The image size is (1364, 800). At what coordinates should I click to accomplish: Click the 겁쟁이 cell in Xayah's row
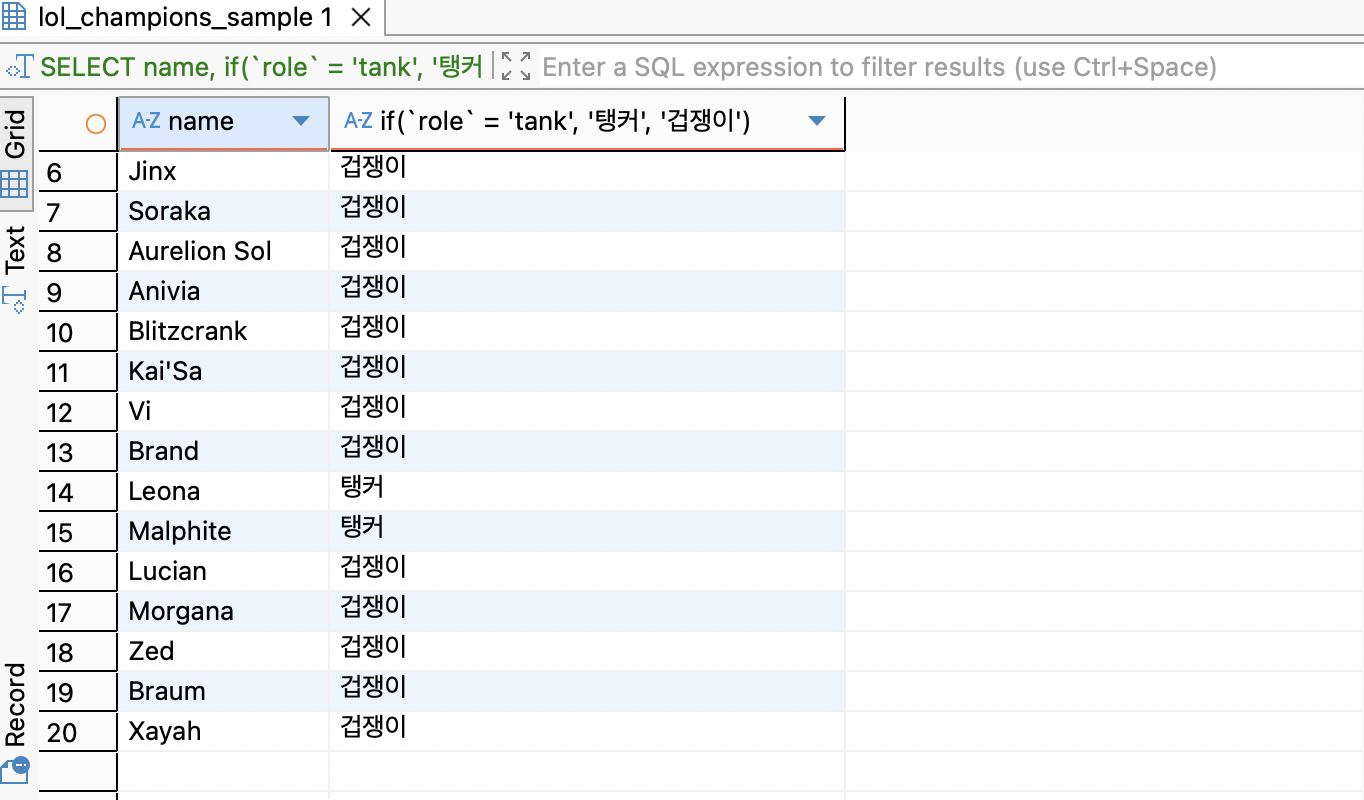(587, 731)
